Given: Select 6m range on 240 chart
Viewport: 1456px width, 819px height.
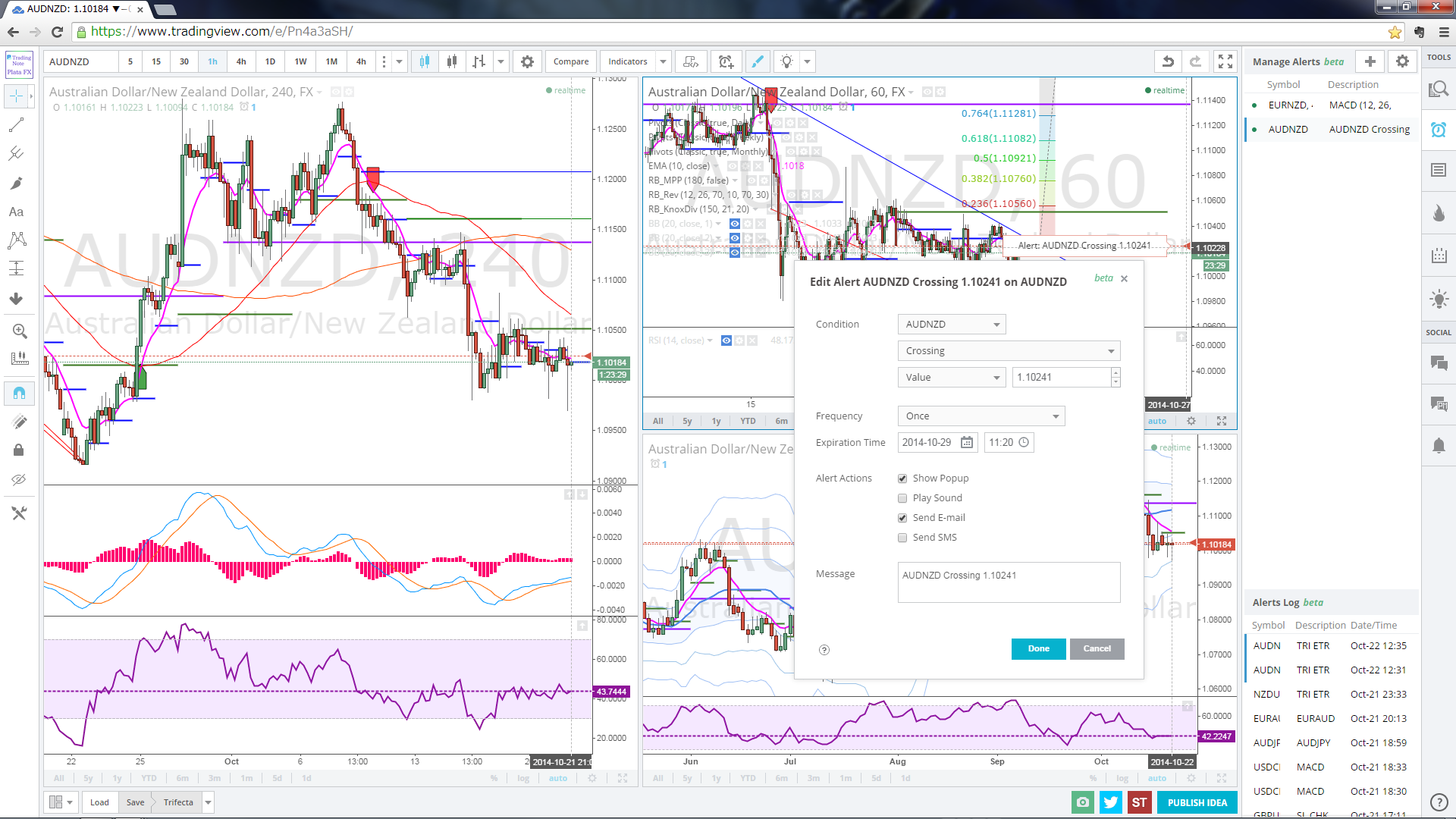Looking at the screenshot, I should click(182, 778).
